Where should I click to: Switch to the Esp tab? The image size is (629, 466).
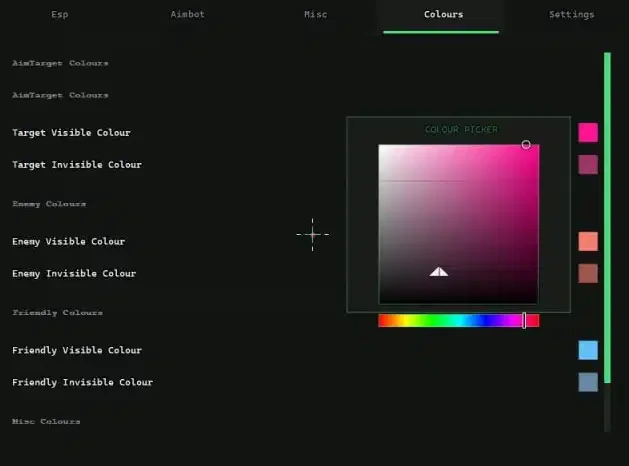coord(60,14)
